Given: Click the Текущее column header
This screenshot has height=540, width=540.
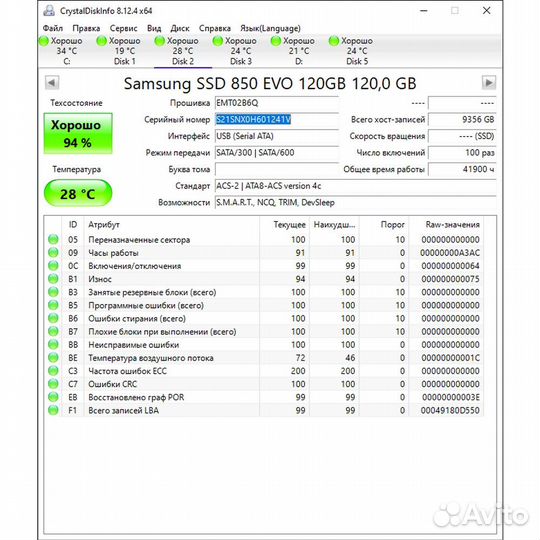Looking at the screenshot, I should pyautogui.click(x=284, y=225).
